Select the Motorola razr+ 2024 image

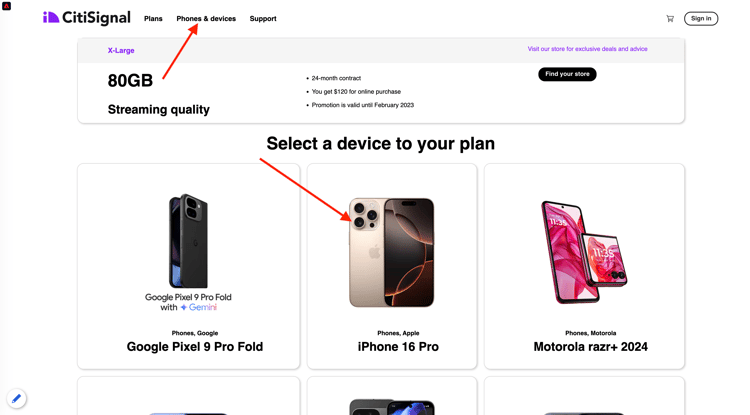[584, 252]
